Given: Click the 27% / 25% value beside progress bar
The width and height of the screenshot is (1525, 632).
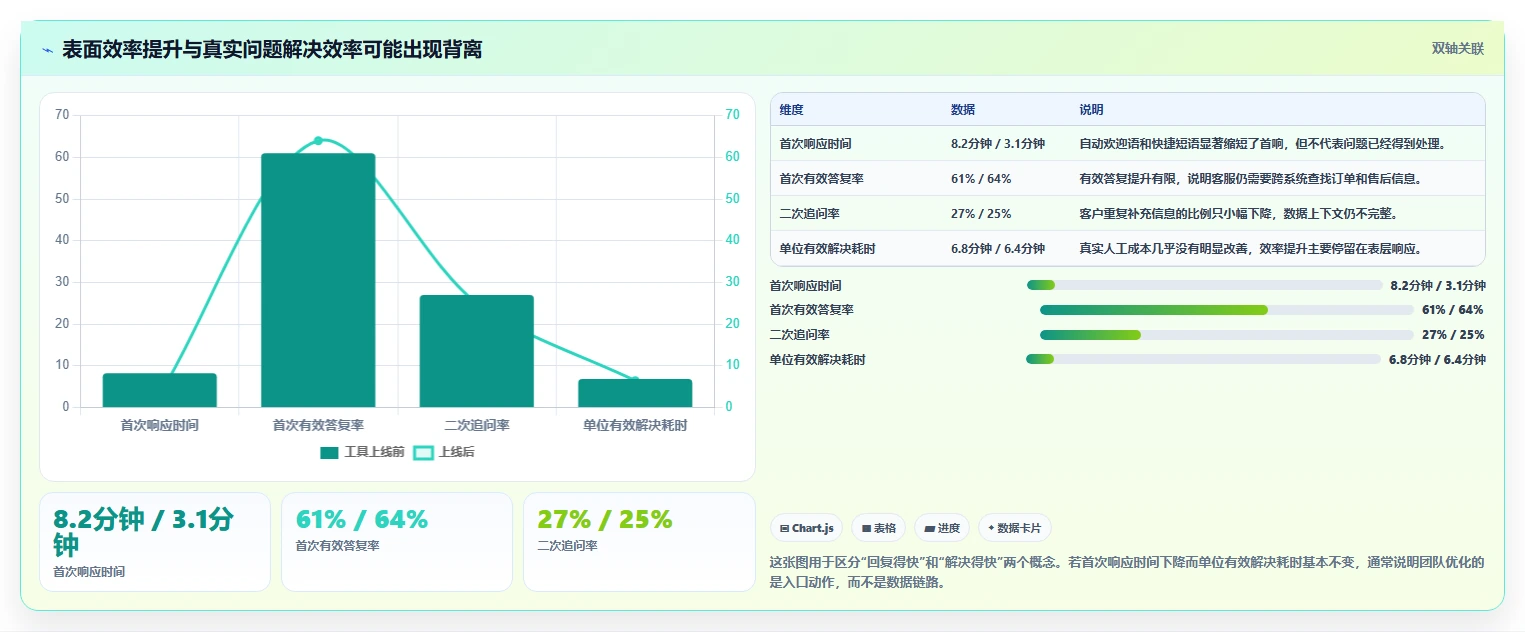Looking at the screenshot, I should click(x=1453, y=335).
